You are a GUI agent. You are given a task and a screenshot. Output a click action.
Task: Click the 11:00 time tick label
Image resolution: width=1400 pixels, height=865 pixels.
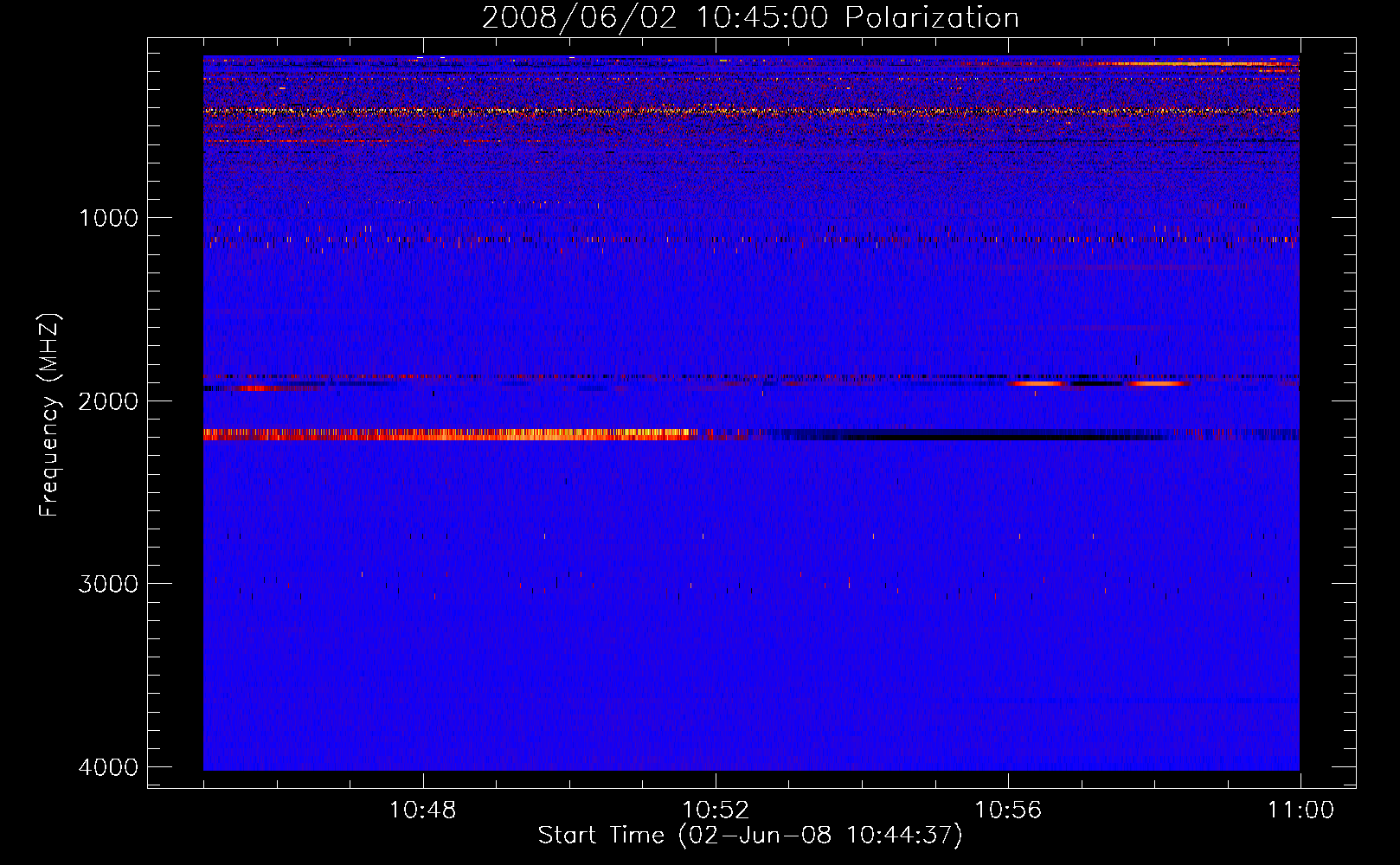1300,810
